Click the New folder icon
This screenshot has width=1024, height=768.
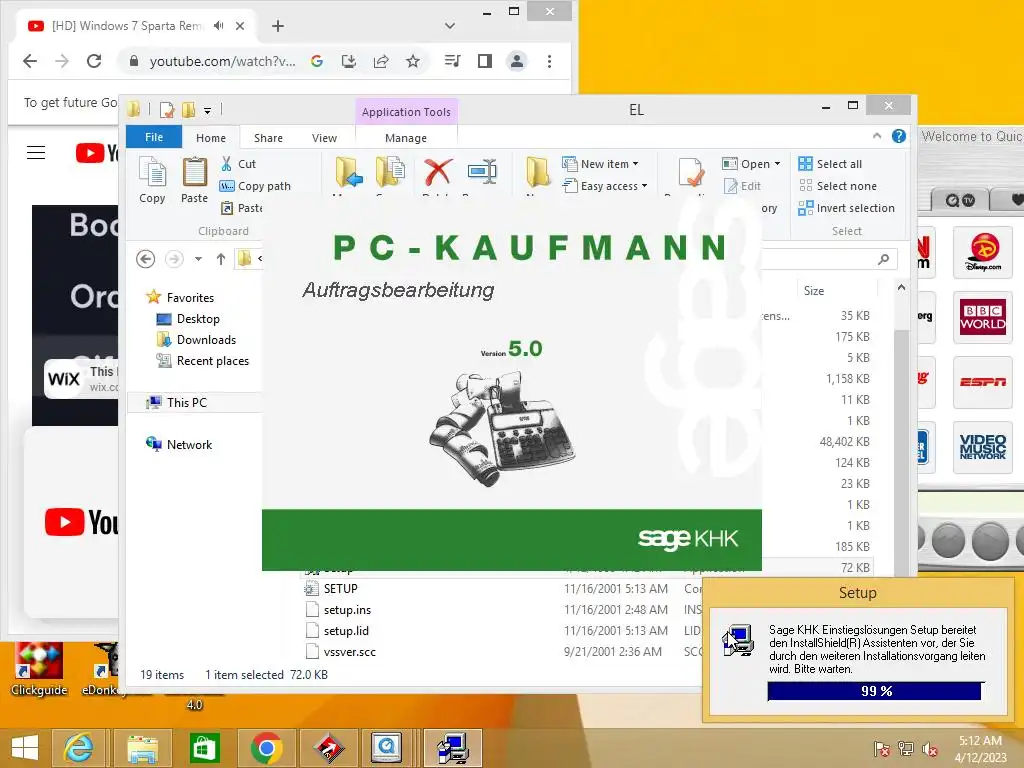(x=538, y=172)
